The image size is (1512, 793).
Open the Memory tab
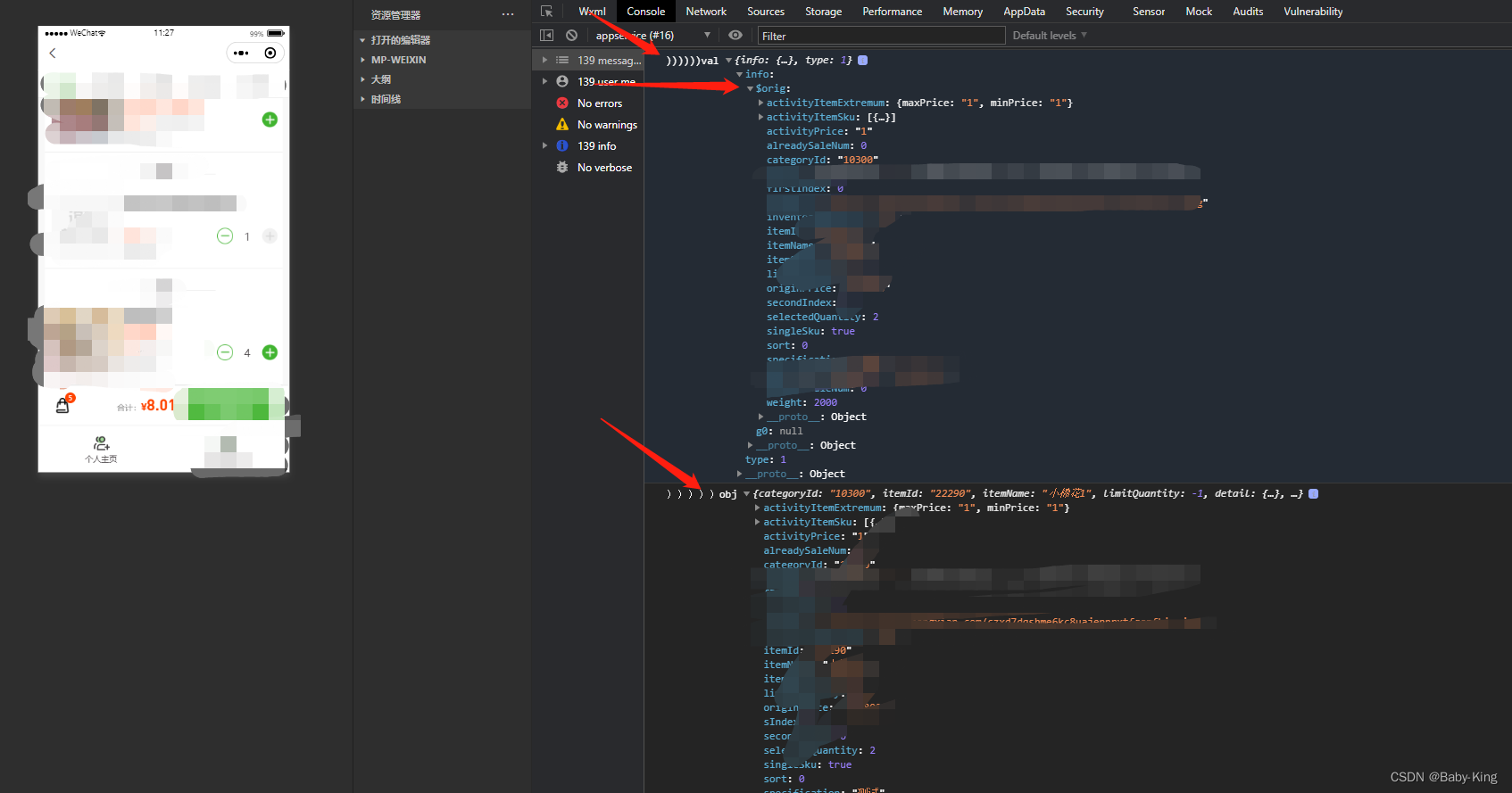point(962,12)
